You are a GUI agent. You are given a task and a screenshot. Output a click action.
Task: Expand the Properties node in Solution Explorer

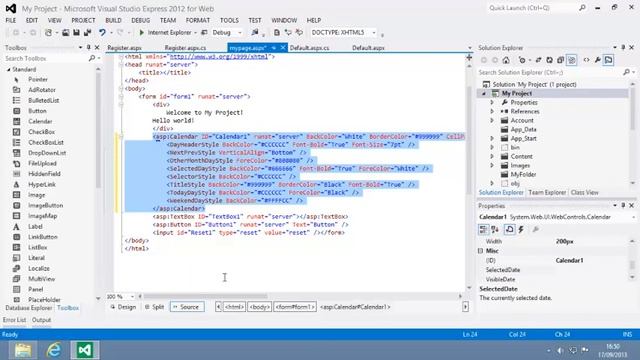tap(492, 102)
